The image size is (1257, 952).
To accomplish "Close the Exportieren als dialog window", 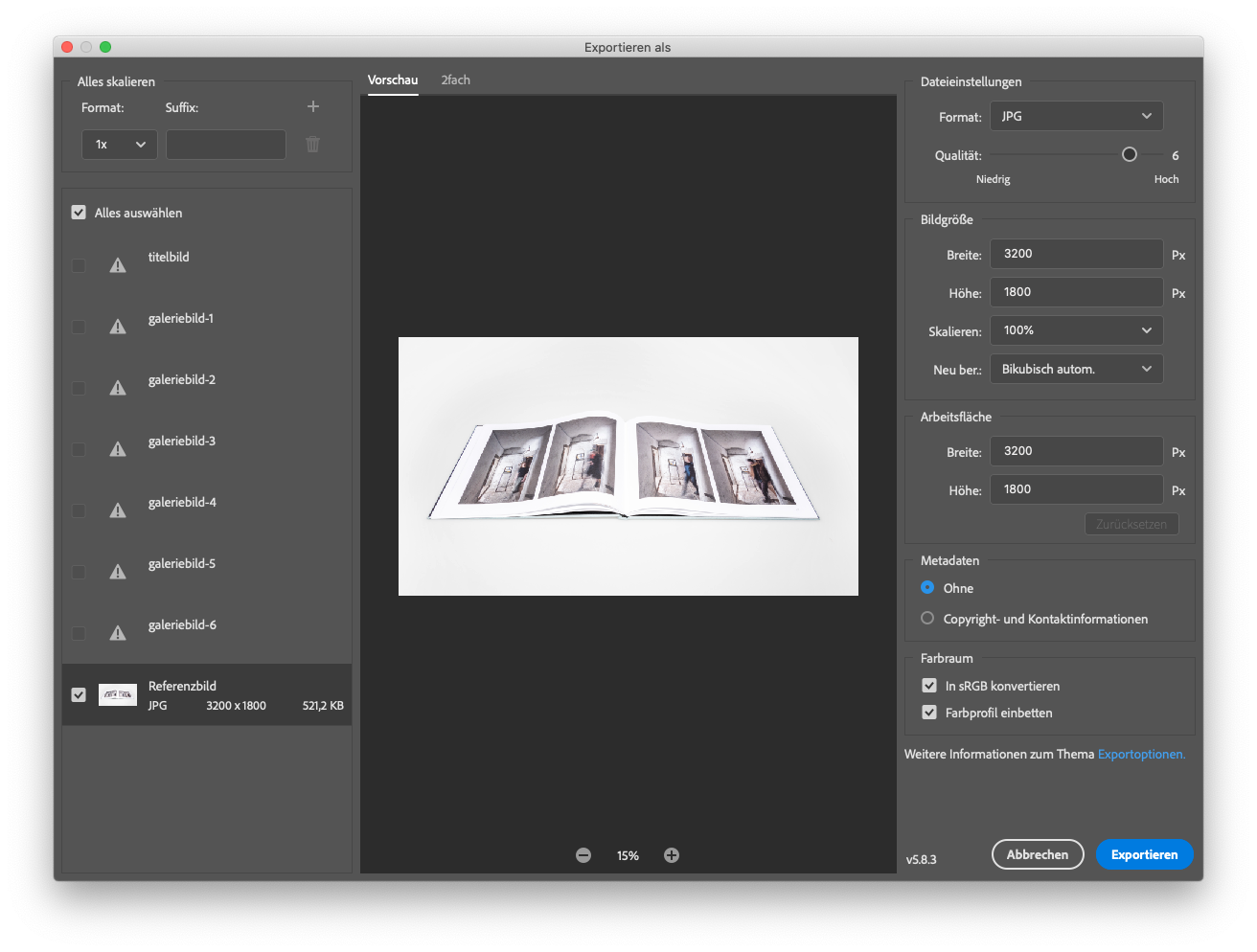I will tap(67, 47).
